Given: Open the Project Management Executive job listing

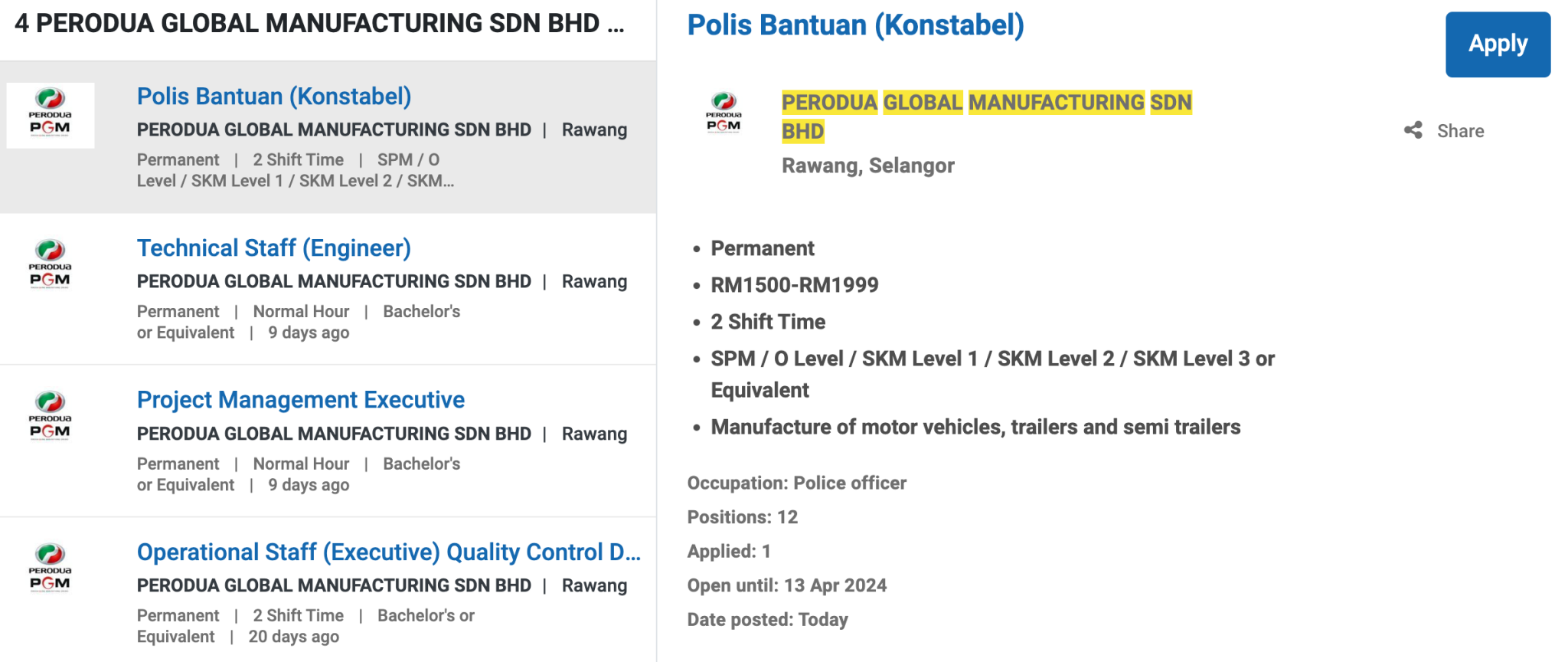Looking at the screenshot, I should pyautogui.click(x=300, y=399).
